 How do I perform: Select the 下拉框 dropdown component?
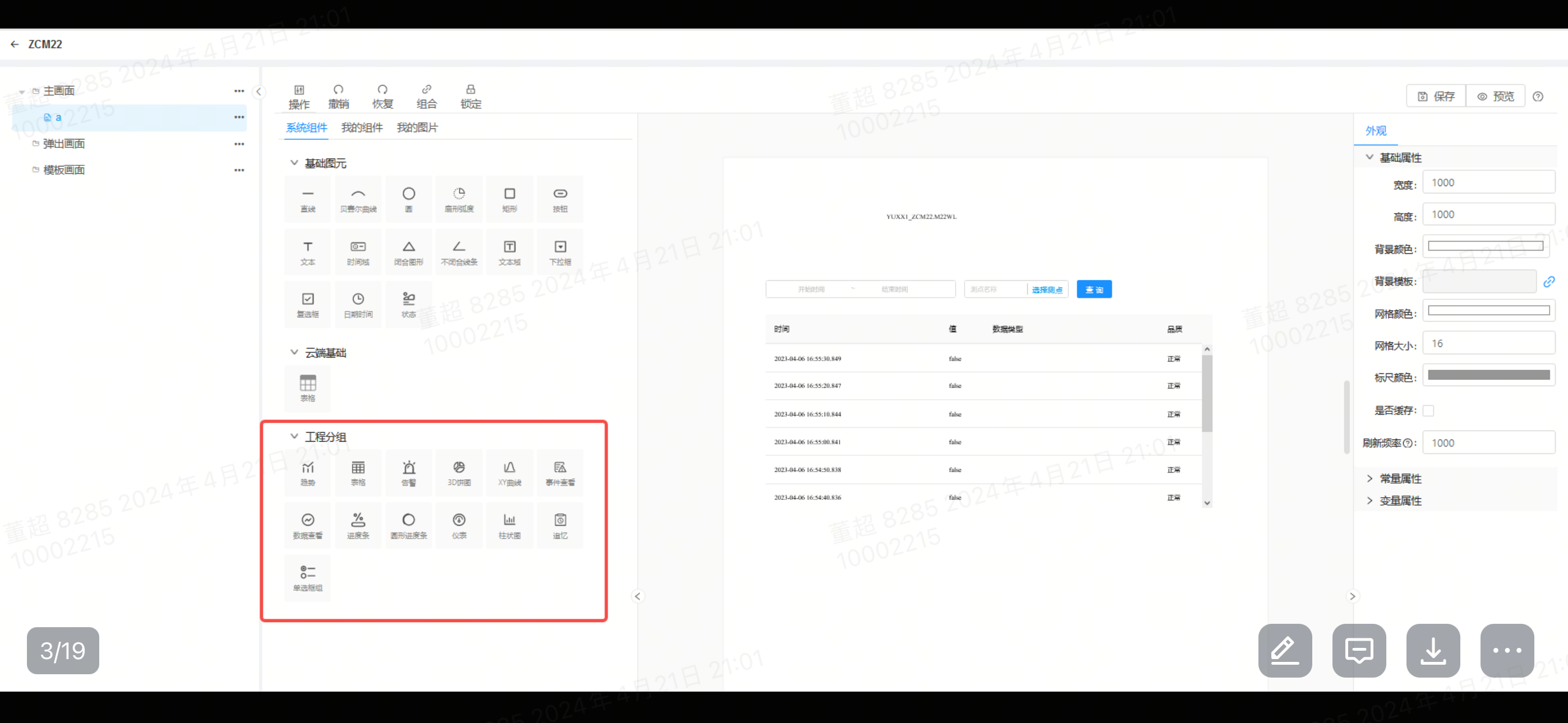point(561,252)
